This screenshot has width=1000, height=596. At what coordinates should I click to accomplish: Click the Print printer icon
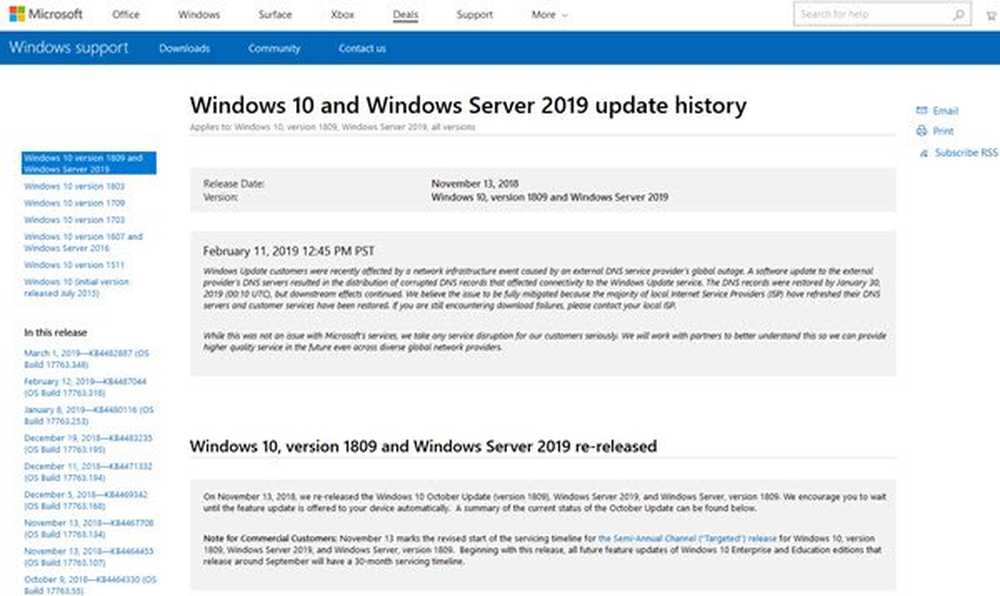921,131
